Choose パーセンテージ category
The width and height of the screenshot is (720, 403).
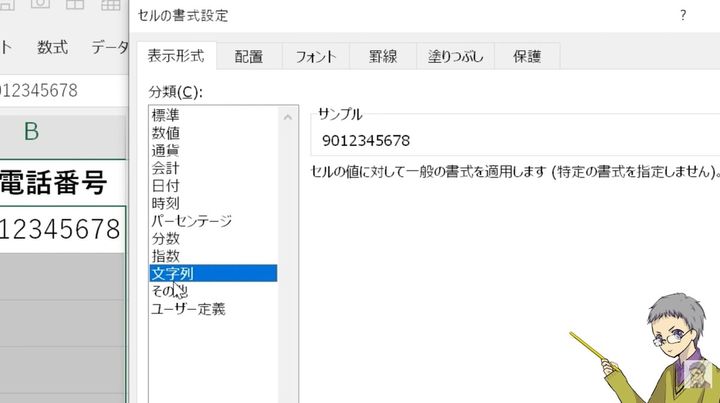point(214,221)
